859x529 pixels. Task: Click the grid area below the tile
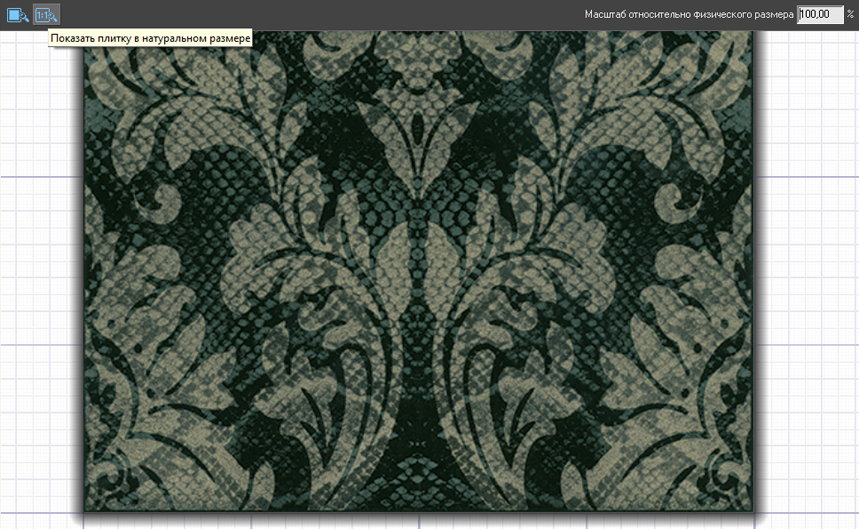click(420, 522)
